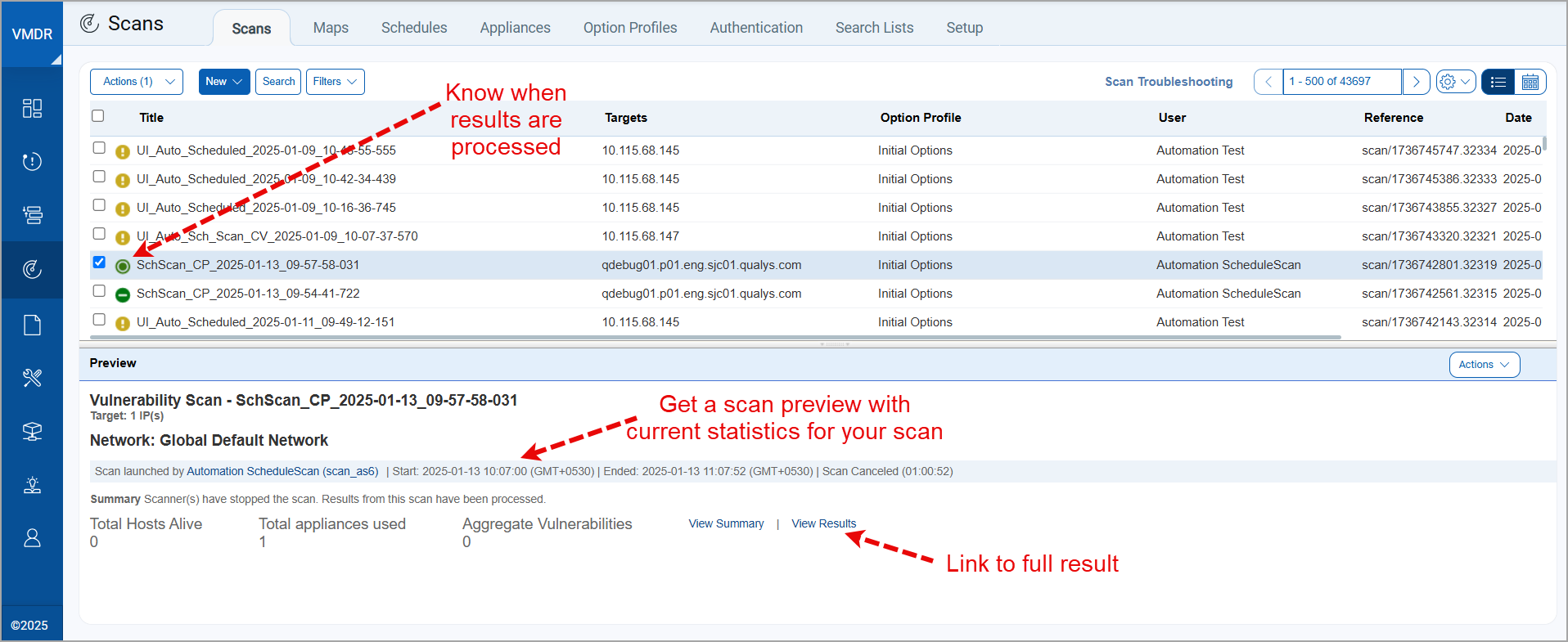The width and height of the screenshot is (1568, 642).
Task: Go to the previous page of scans
Action: pyautogui.click(x=1268, y=82)
